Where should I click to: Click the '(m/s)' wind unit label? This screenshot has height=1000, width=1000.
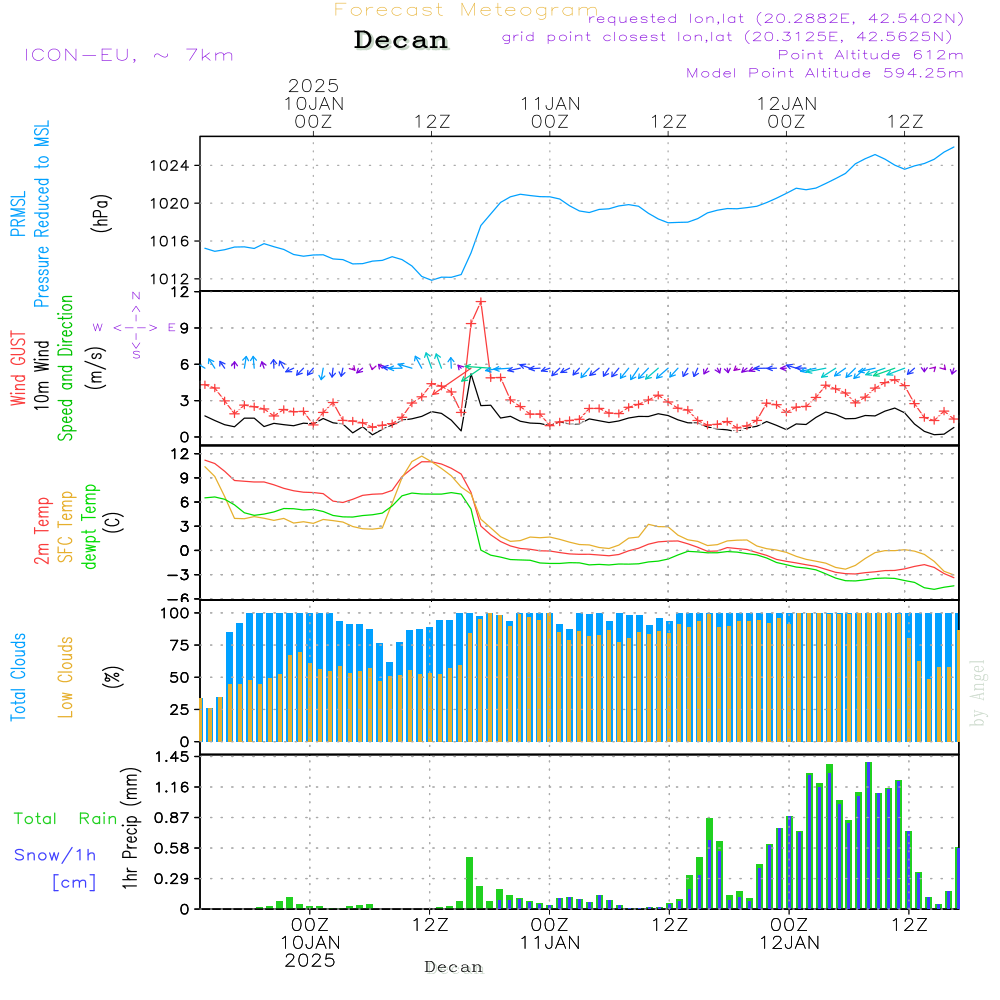click(x=96, y=369)
